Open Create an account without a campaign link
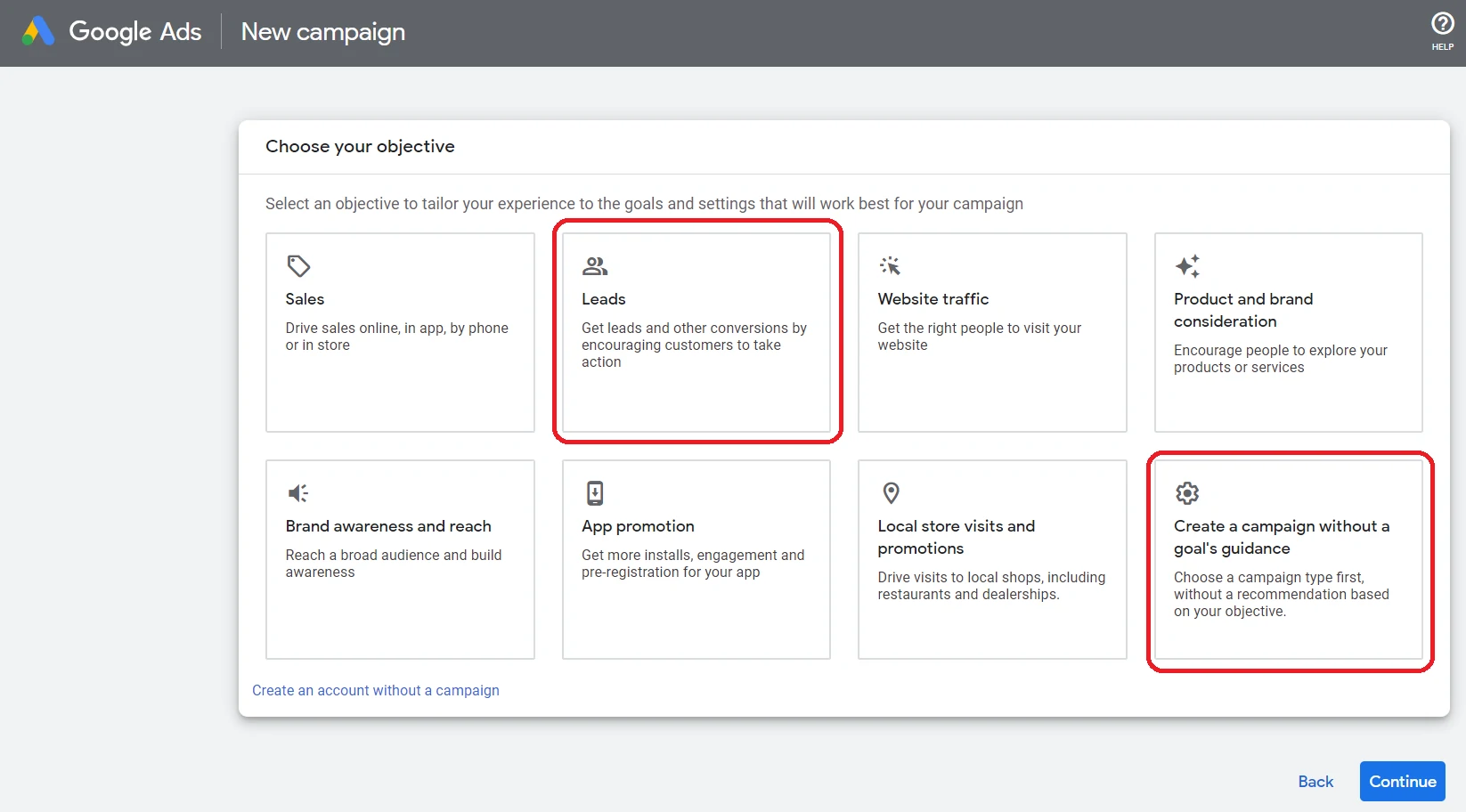The image size is (1466, 812). (x=376, y=690)
